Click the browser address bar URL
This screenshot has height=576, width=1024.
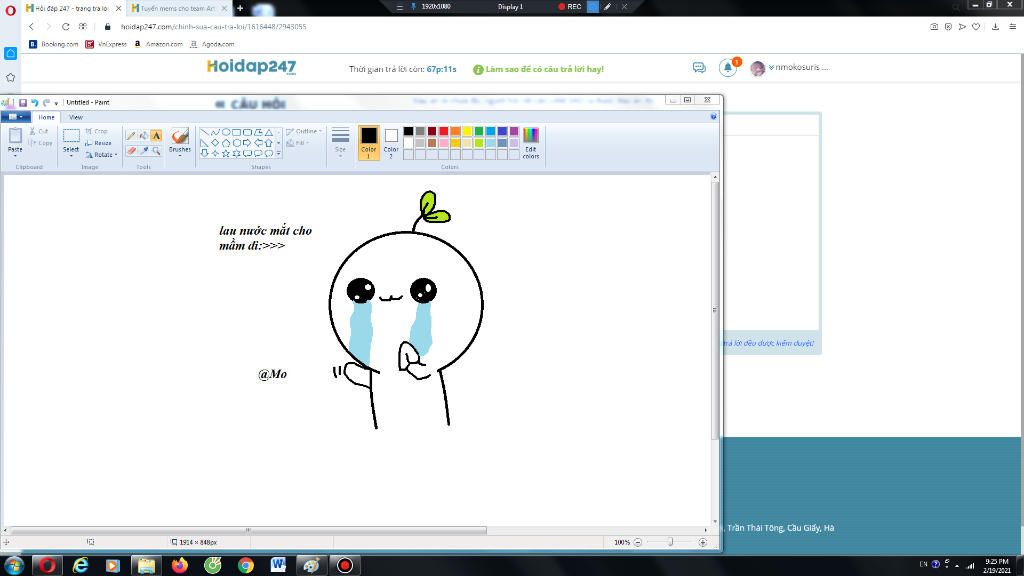[x=214, y=27]
